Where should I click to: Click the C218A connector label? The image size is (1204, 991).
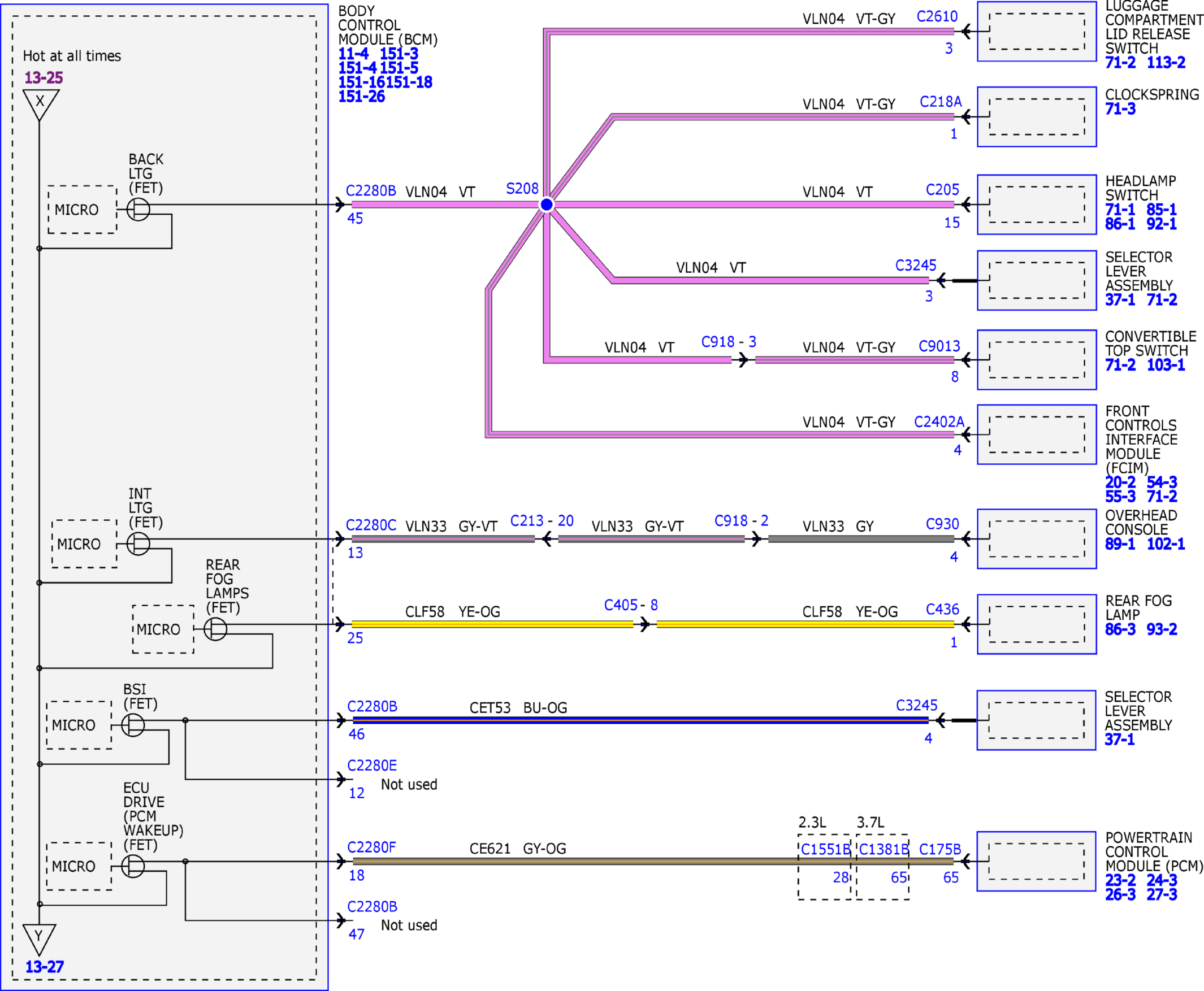tap(941, 102)
